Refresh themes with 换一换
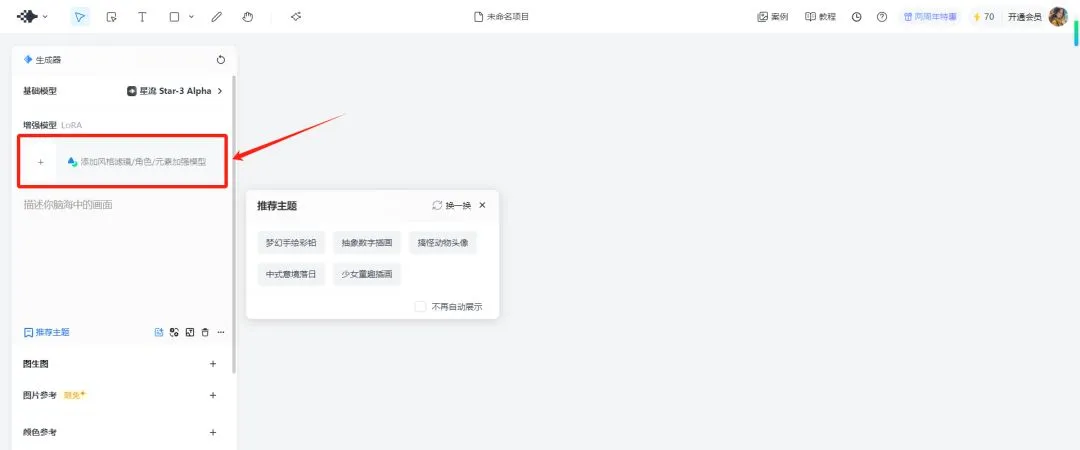1080x450 pixels. pyautogui.click(x=452, y=205)
